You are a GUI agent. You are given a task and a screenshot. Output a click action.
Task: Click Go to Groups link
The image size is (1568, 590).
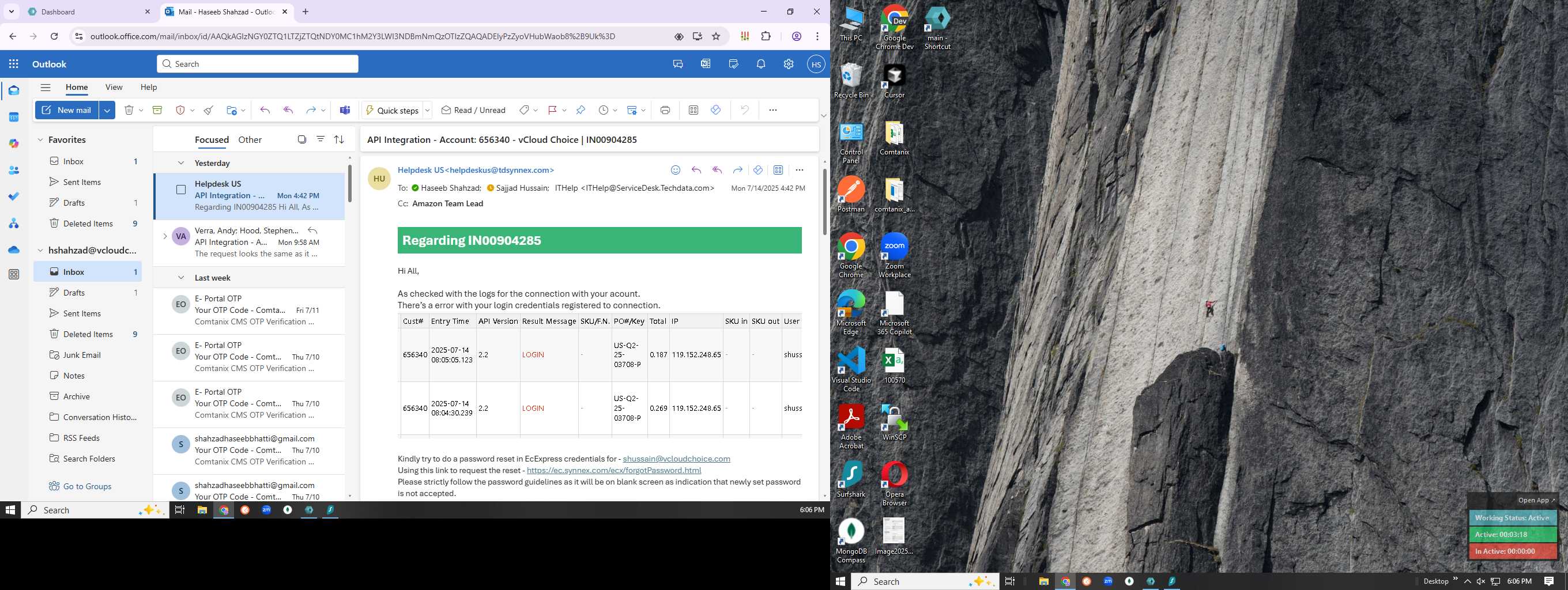87,486
